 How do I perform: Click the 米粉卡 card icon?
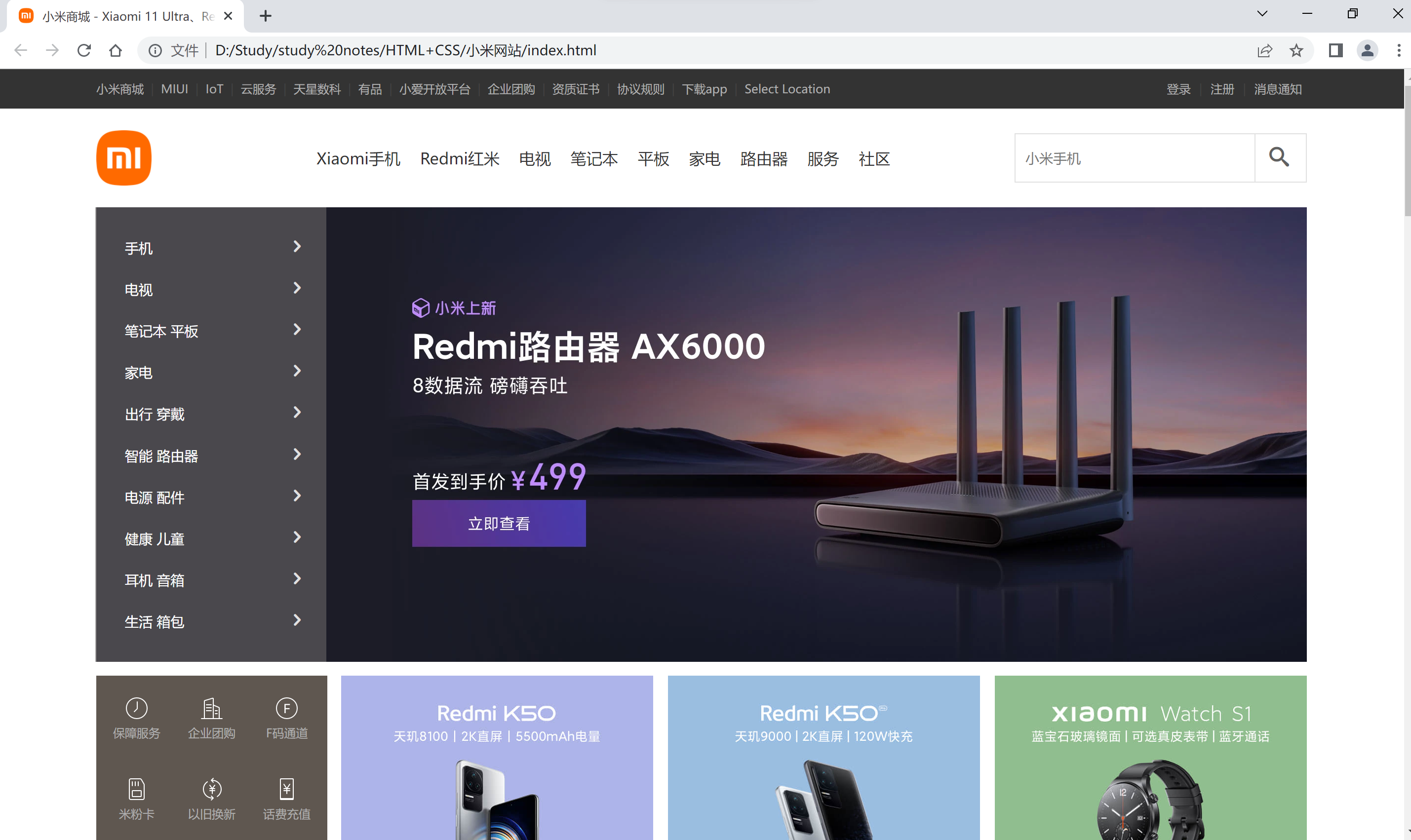coord(136,789)
